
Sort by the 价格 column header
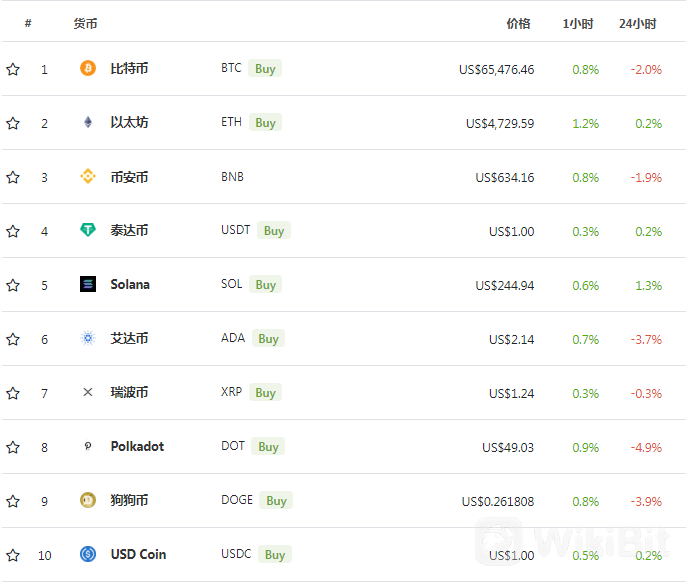point(518,24)
